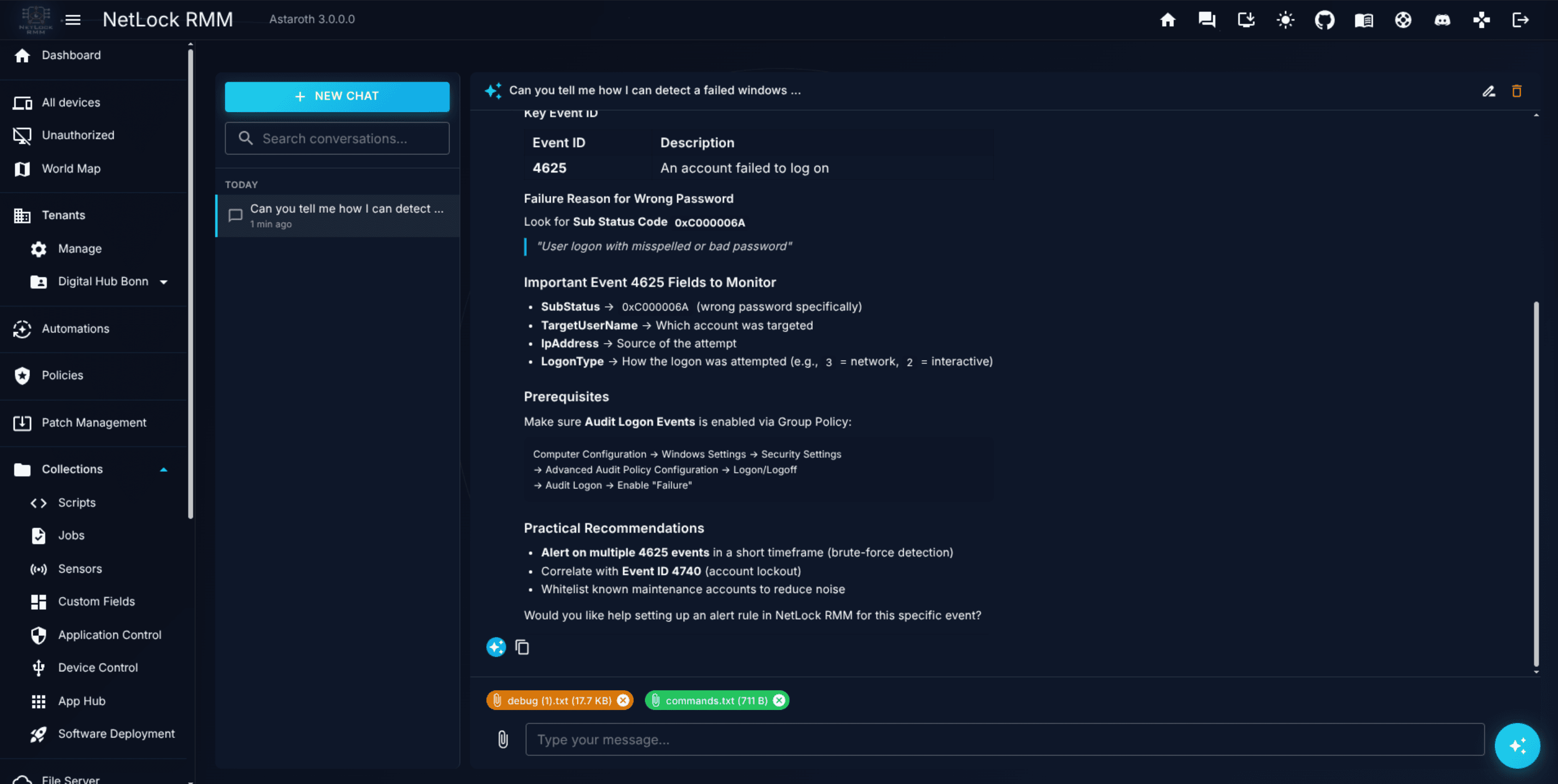
Task: Click the Type your message input
Action: pos(1005,739)
